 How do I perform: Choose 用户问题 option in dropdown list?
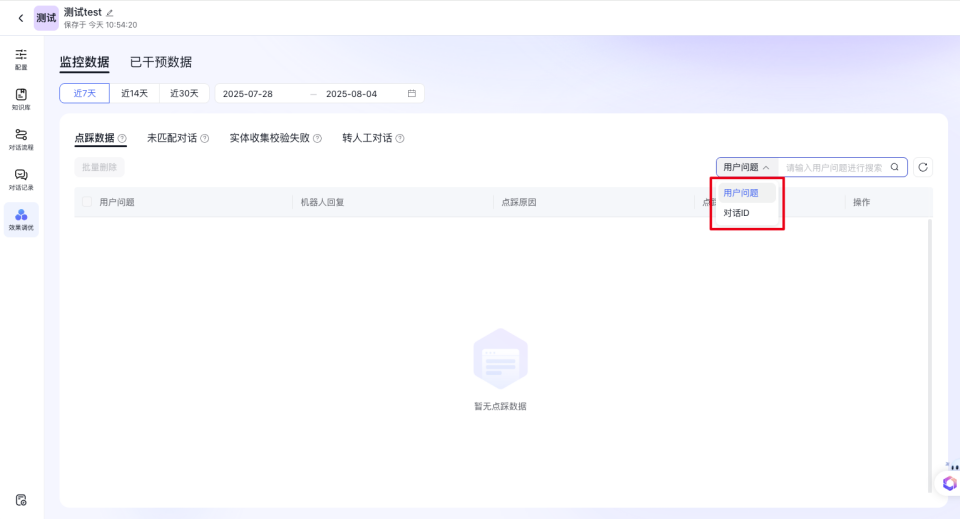pos(741,193)
